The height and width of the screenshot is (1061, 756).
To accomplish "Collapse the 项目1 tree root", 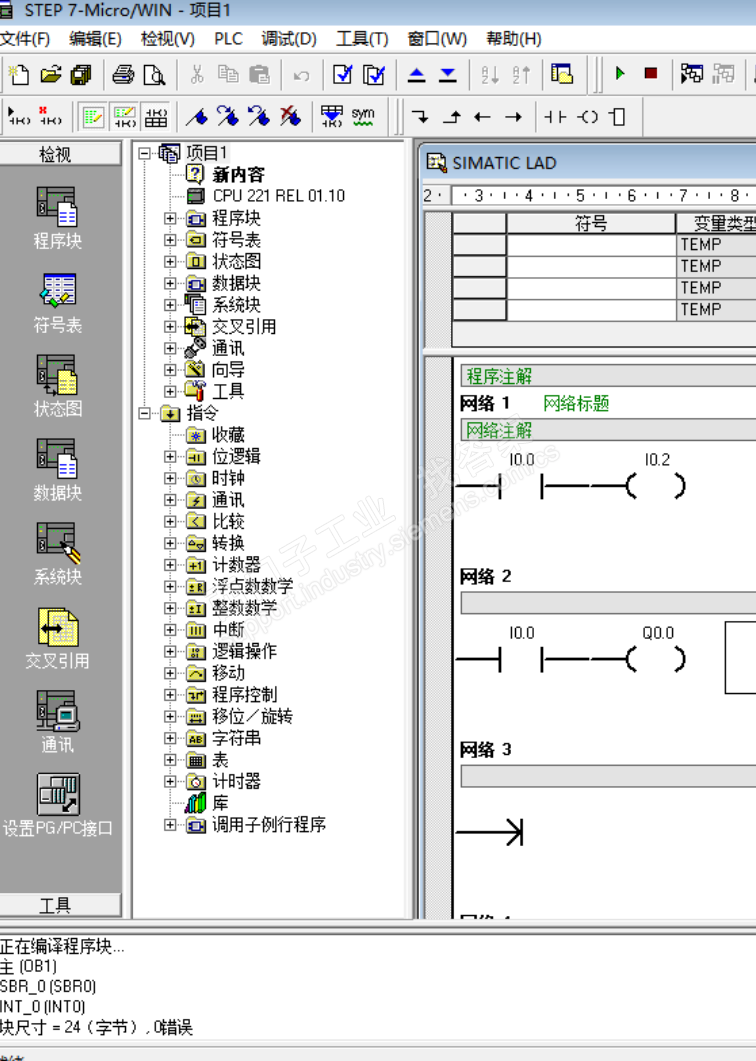I will pyautogui.click(x=144, y=154).
